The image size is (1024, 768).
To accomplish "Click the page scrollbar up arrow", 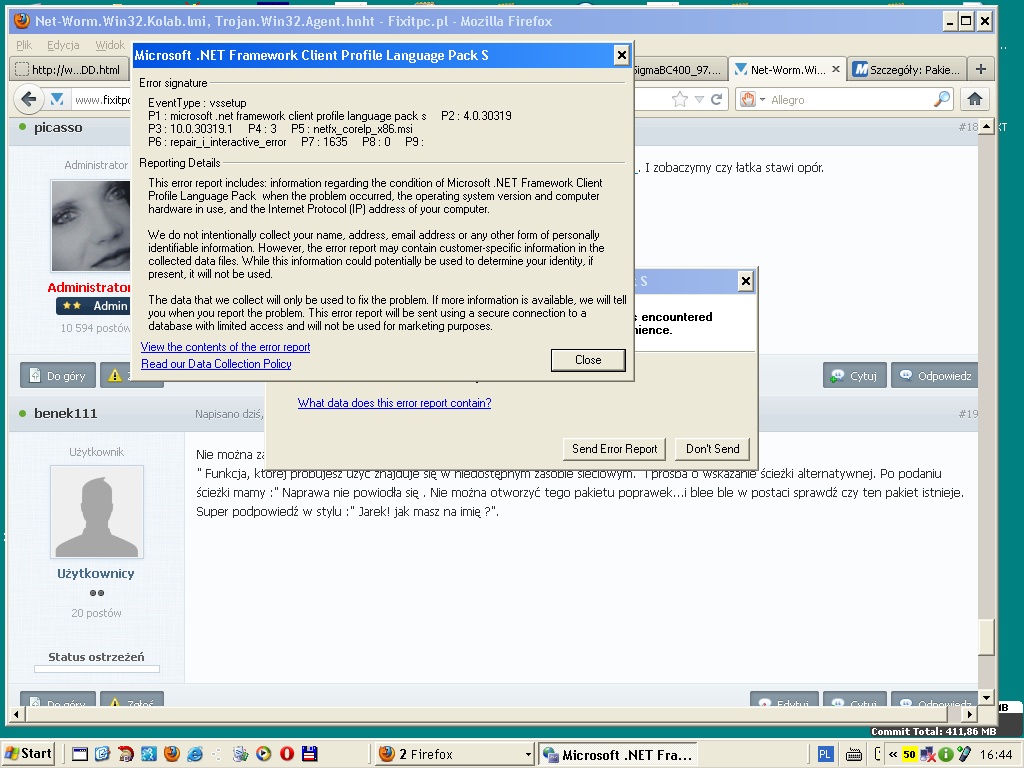I will click(987, 126).
